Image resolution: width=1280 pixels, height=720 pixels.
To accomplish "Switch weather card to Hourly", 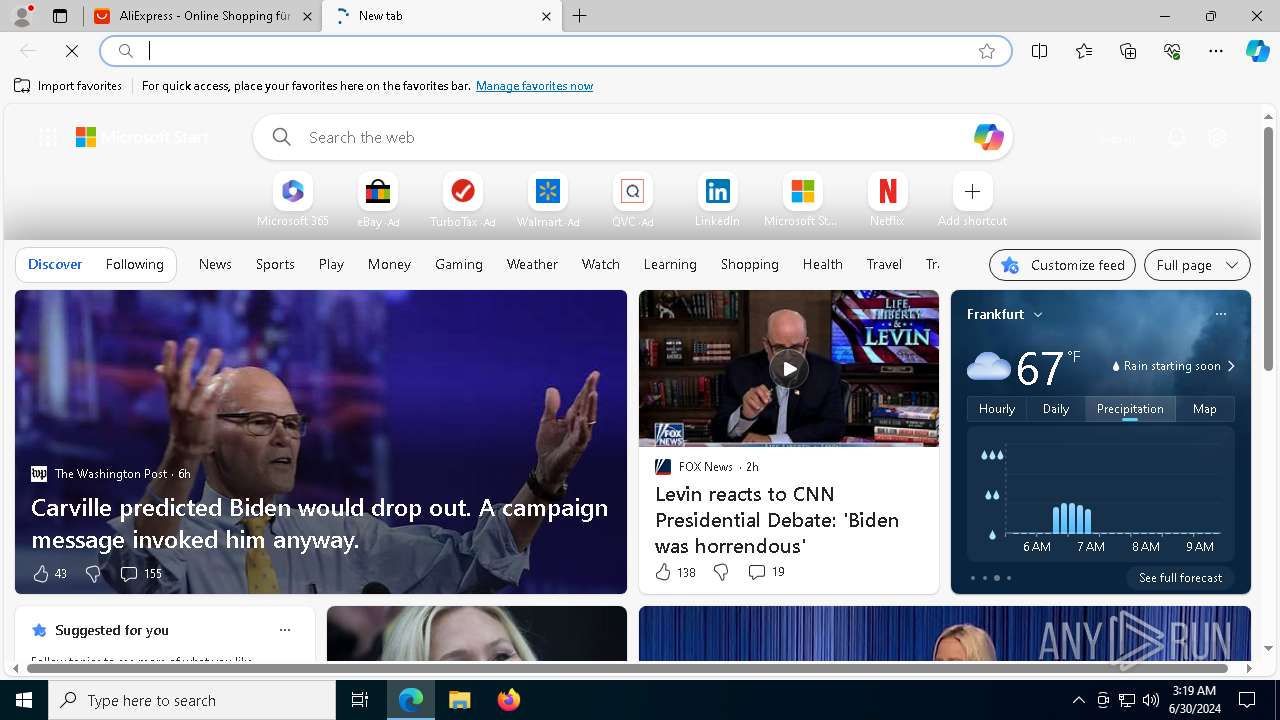I will point(997,409).
